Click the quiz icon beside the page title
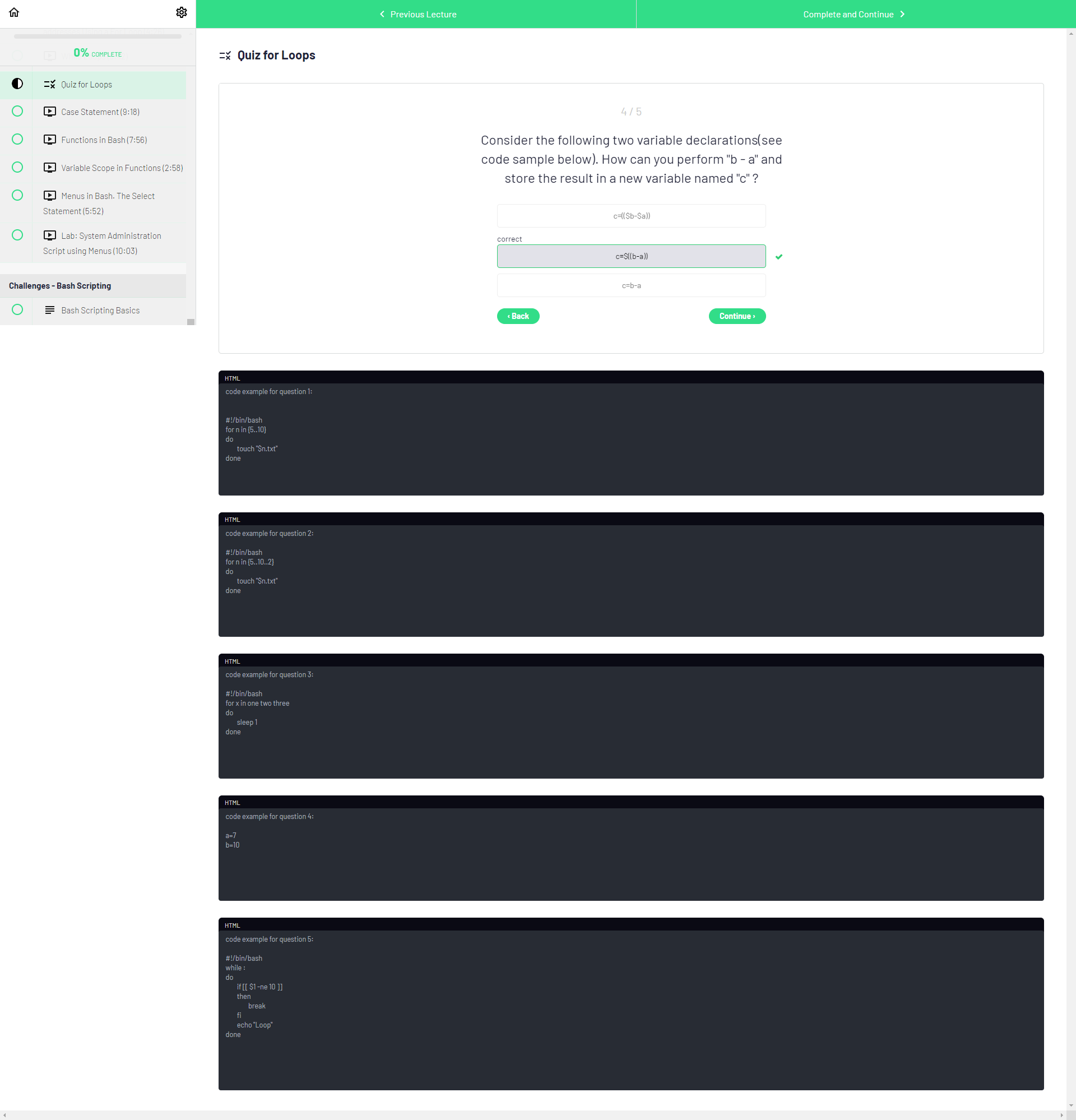The image size is (1076, 1120). click(225, 55)
